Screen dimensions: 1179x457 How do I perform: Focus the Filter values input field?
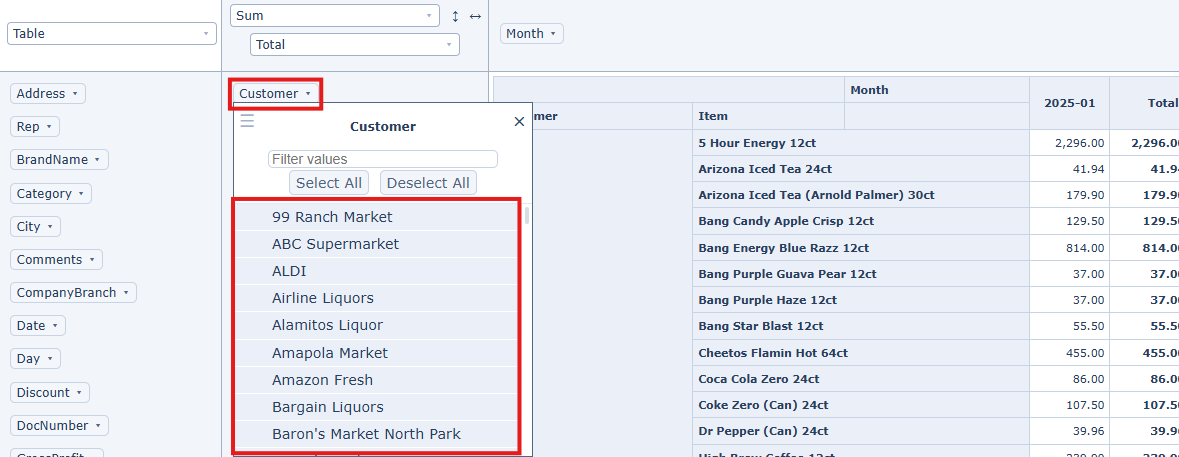(x=383, y=159)
